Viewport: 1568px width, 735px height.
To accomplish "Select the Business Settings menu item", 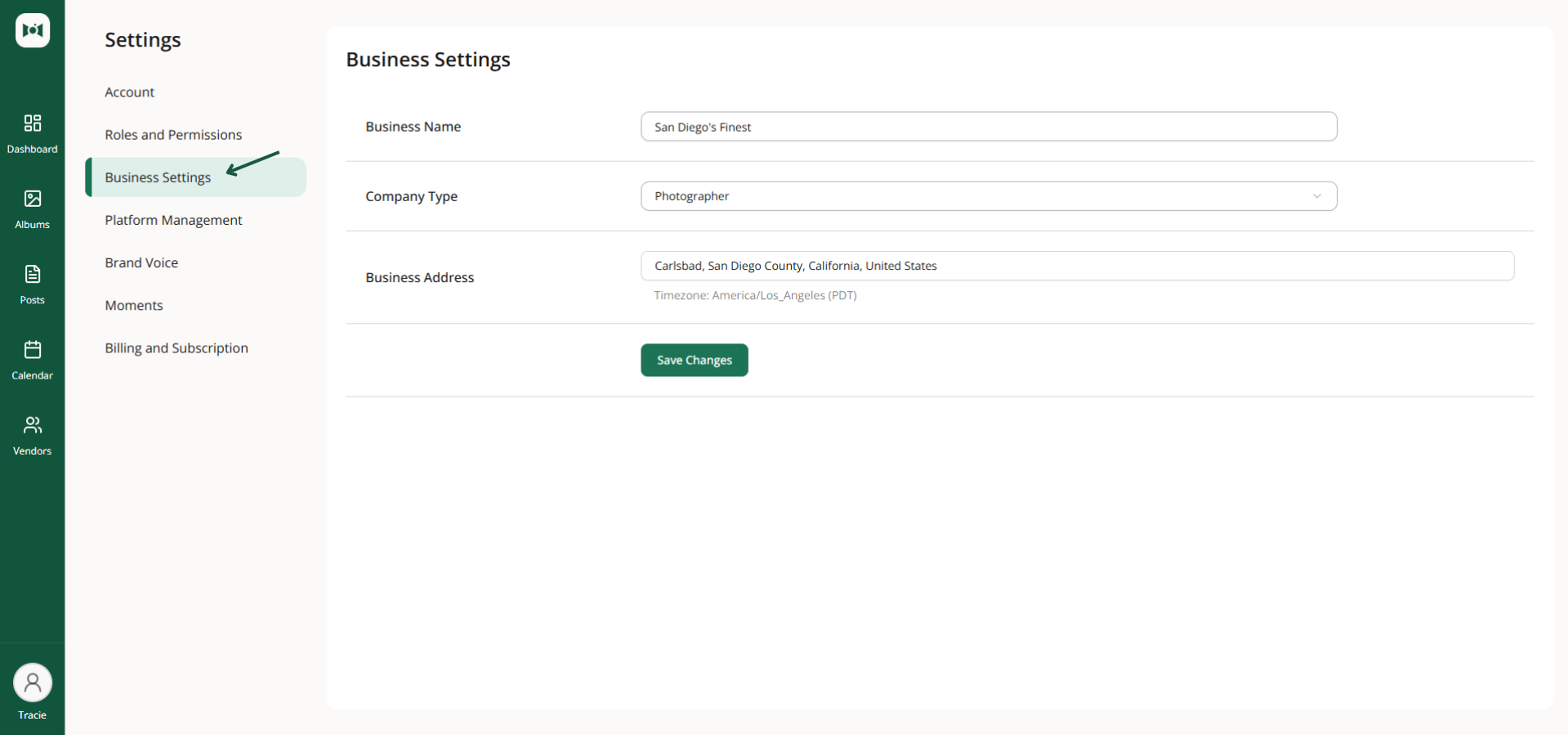I will pyautogui.click(x=196, y=177).
